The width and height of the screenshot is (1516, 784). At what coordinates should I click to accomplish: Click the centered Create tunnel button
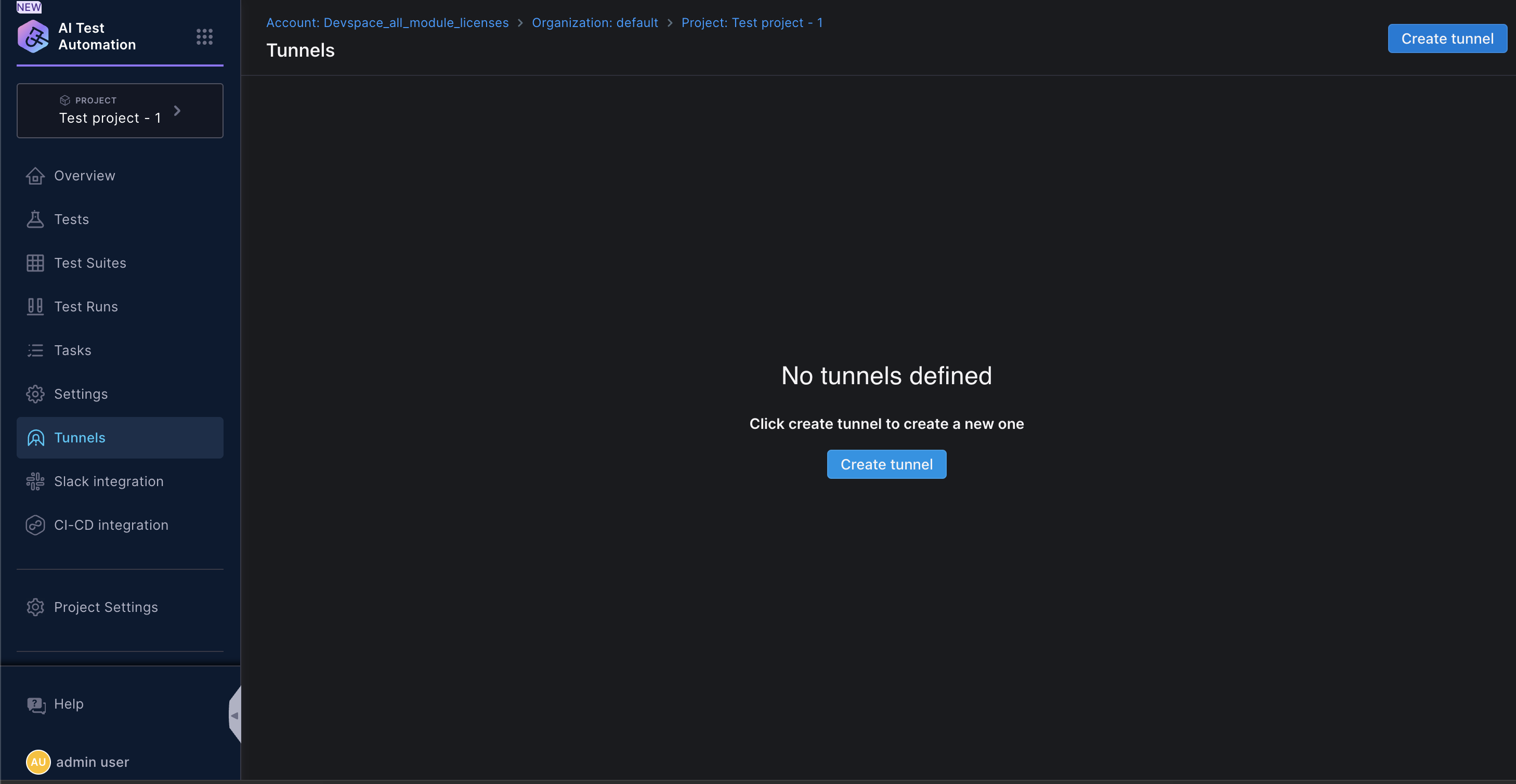[x=886, y=464]
